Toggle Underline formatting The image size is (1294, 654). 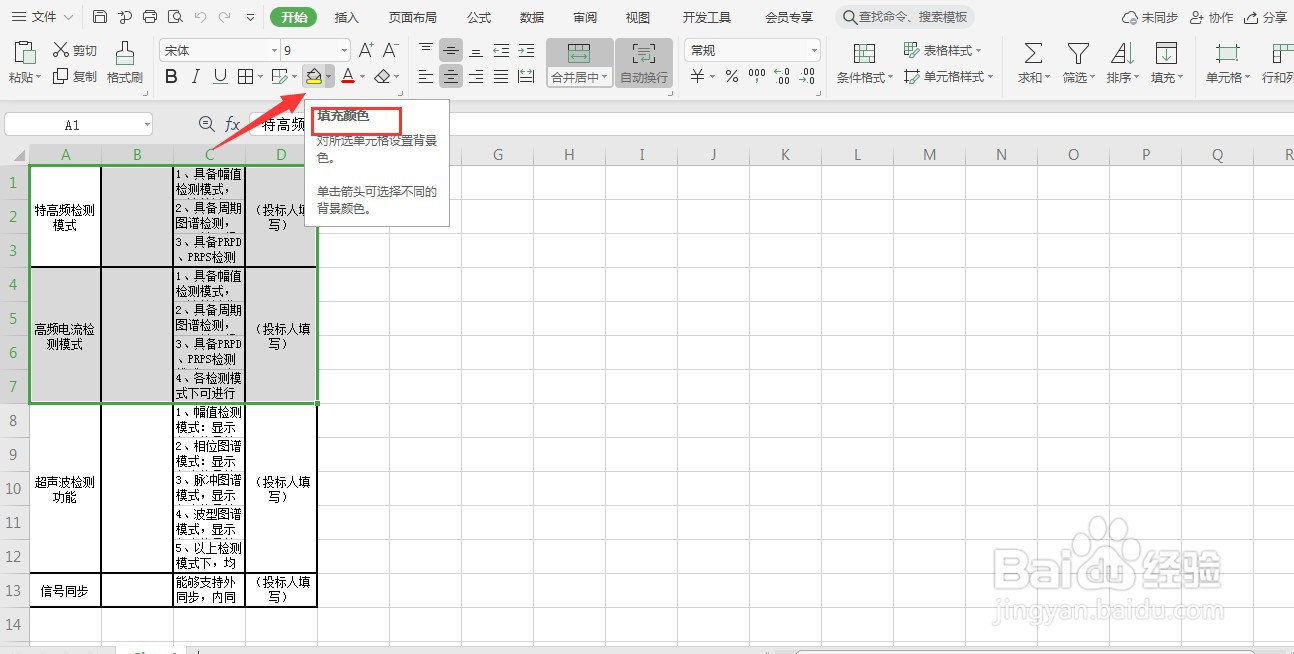pos(220,76)
